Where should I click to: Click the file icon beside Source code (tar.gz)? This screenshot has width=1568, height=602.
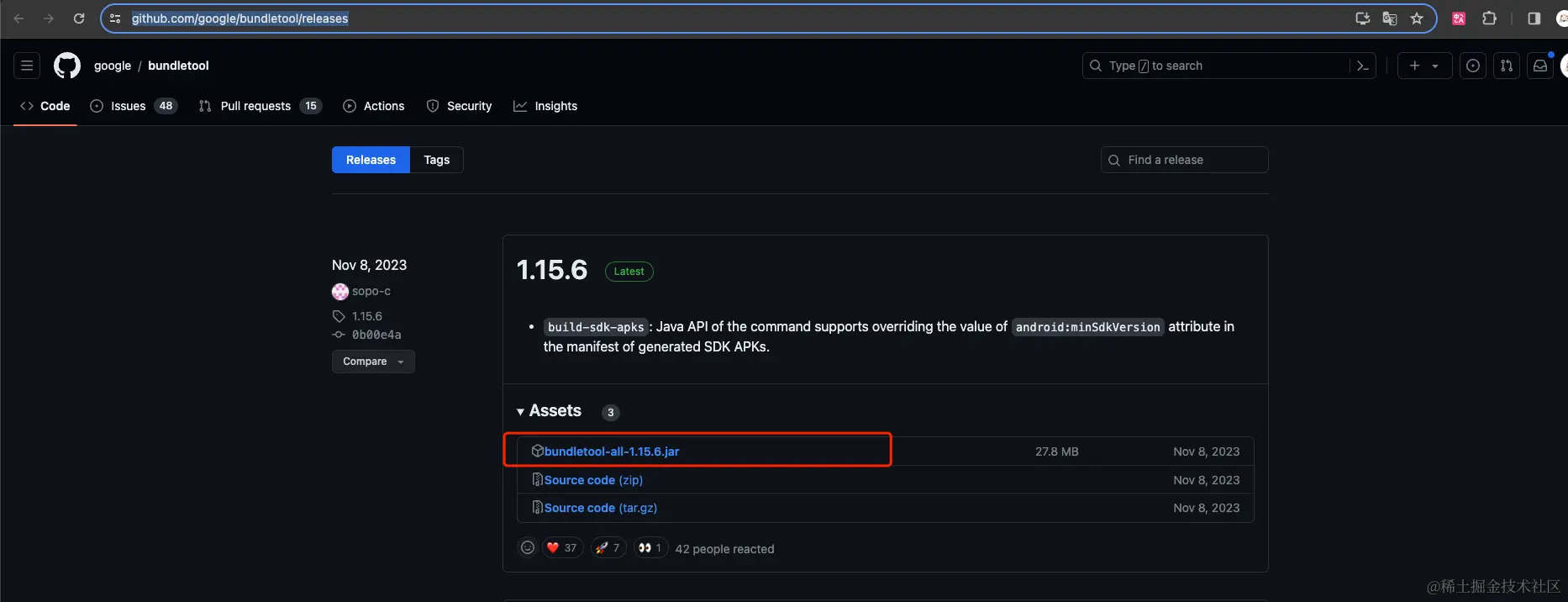click(x=538, y=508)
